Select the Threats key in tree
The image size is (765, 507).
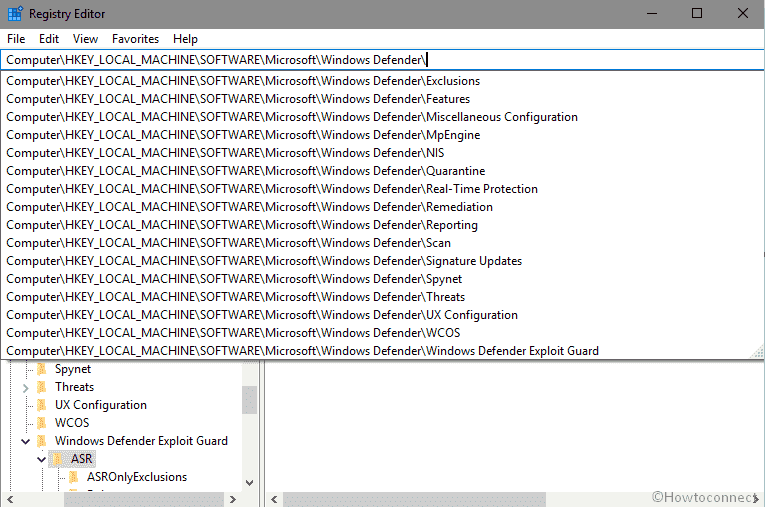point(74,387)
